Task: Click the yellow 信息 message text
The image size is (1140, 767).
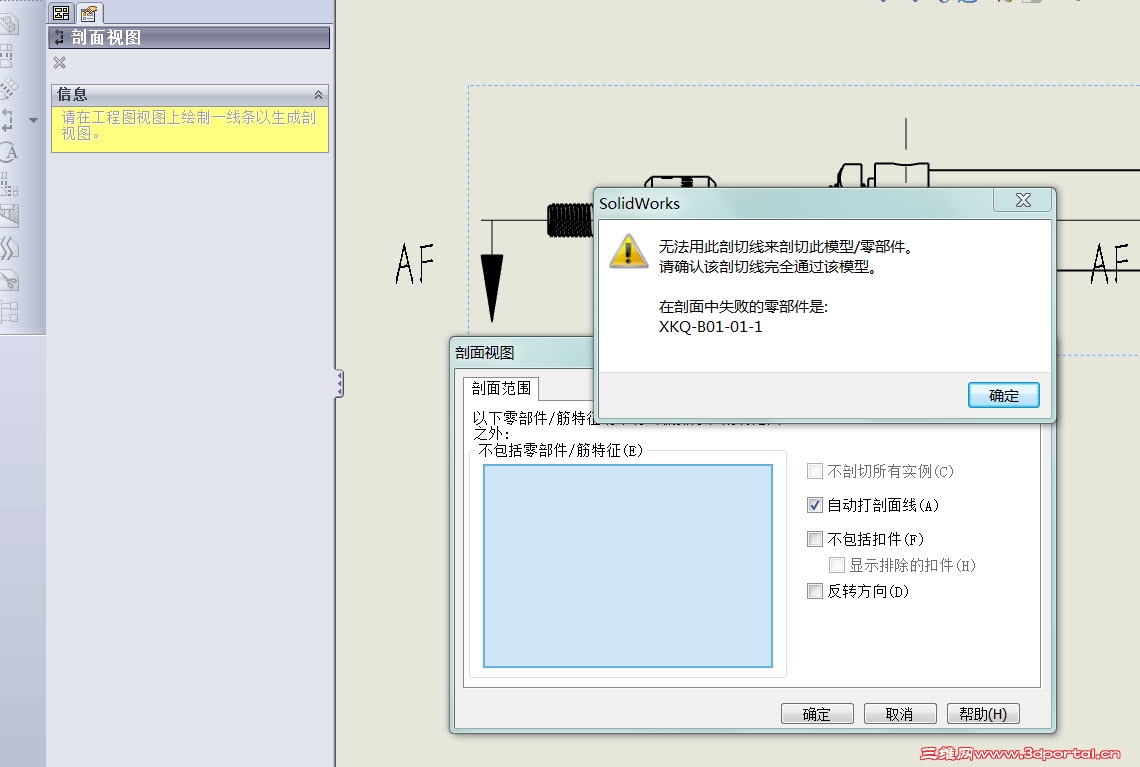Action: pyautogui.click(x=188, y=125)
